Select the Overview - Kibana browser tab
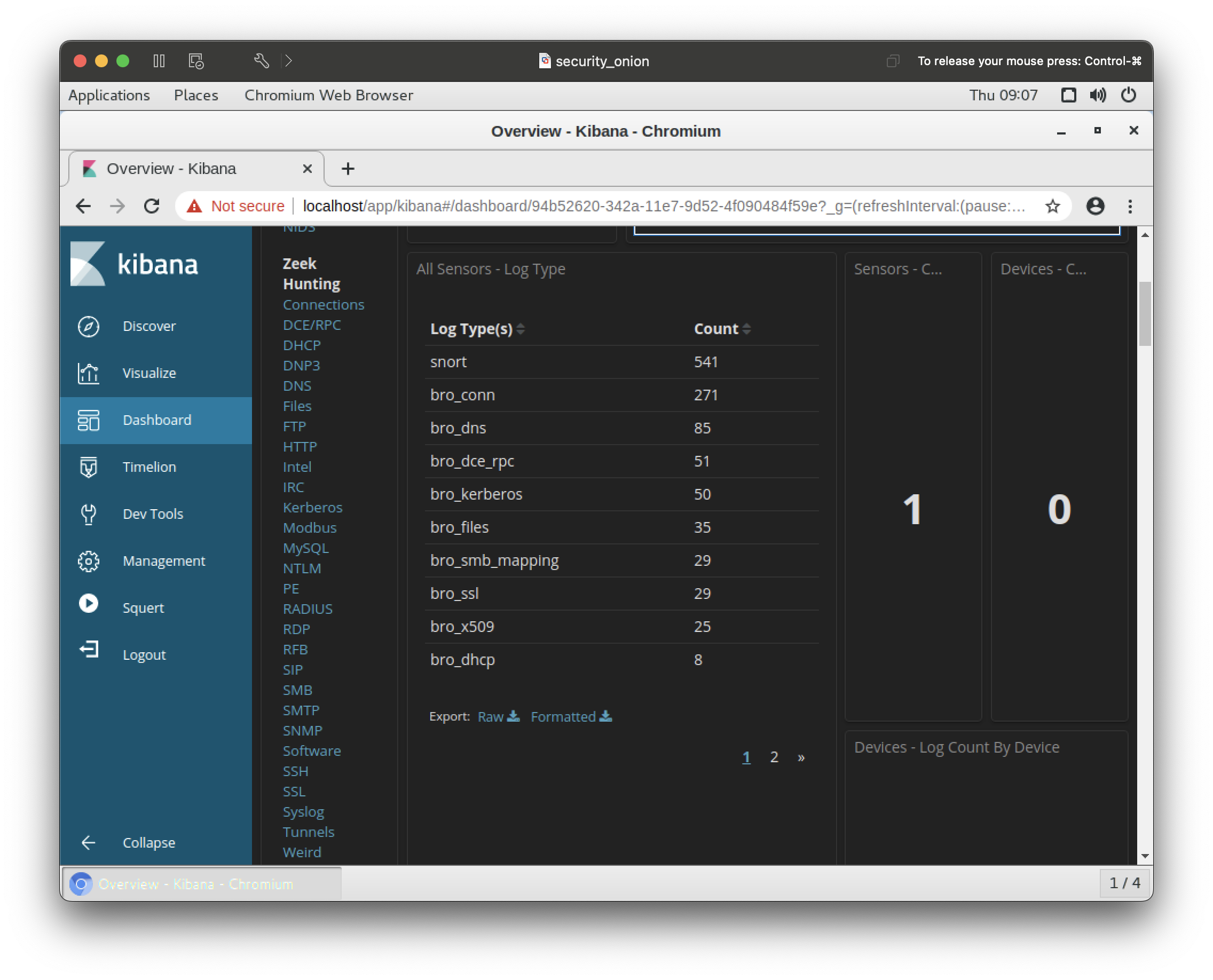 (196, 168)
